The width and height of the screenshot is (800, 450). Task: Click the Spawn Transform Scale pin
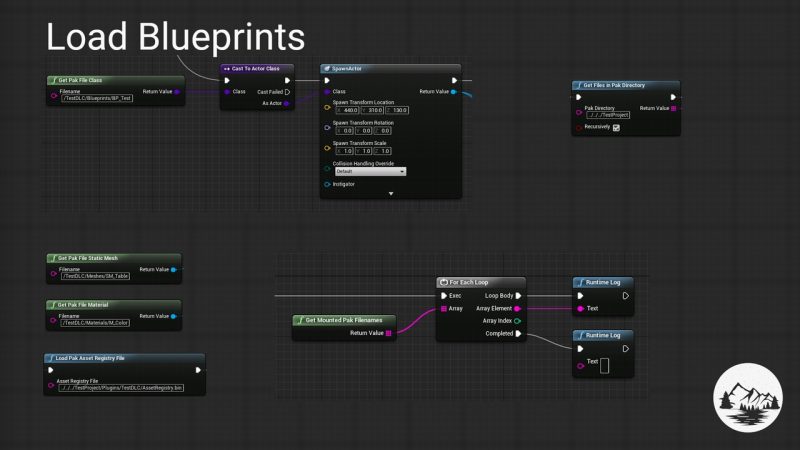327,148
